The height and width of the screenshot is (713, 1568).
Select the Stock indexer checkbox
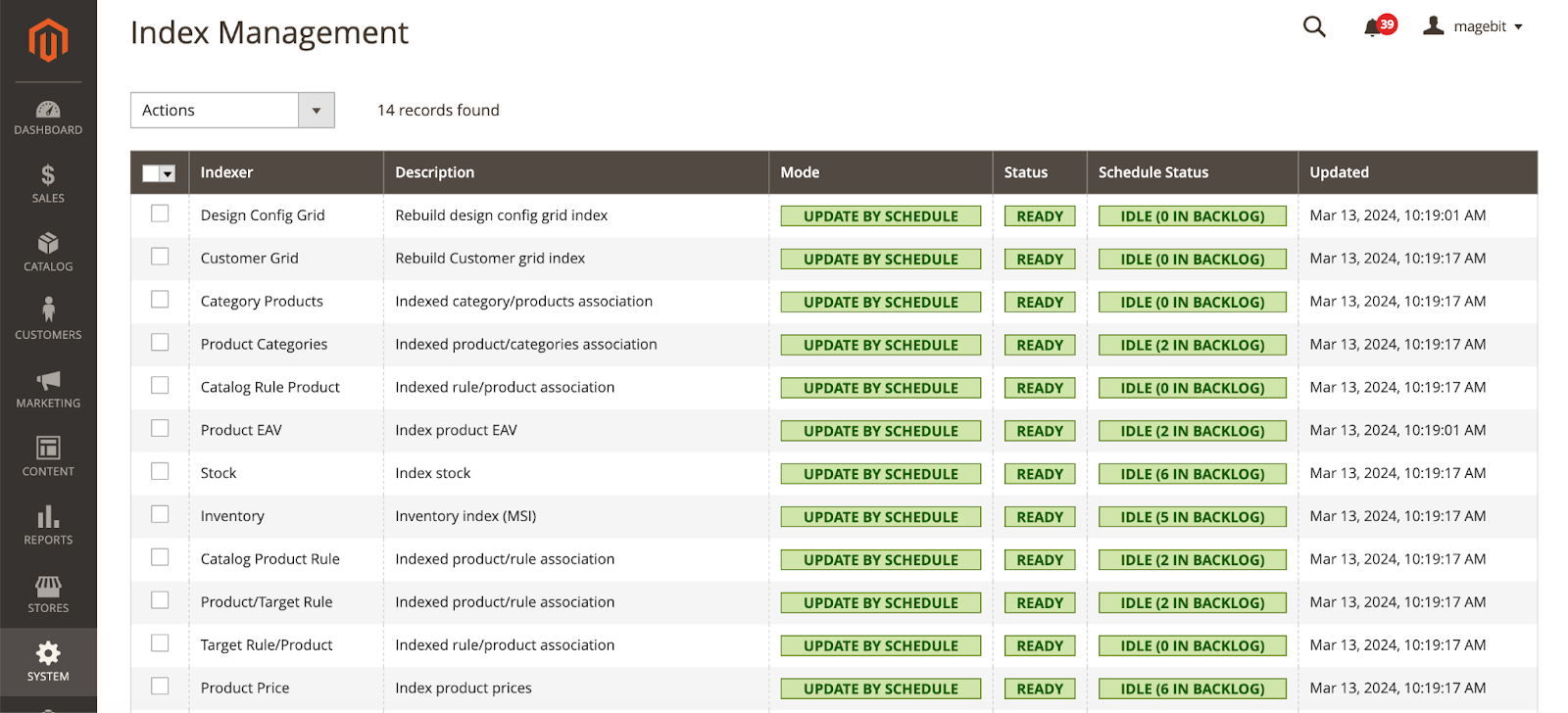click(x=160, y=471)
